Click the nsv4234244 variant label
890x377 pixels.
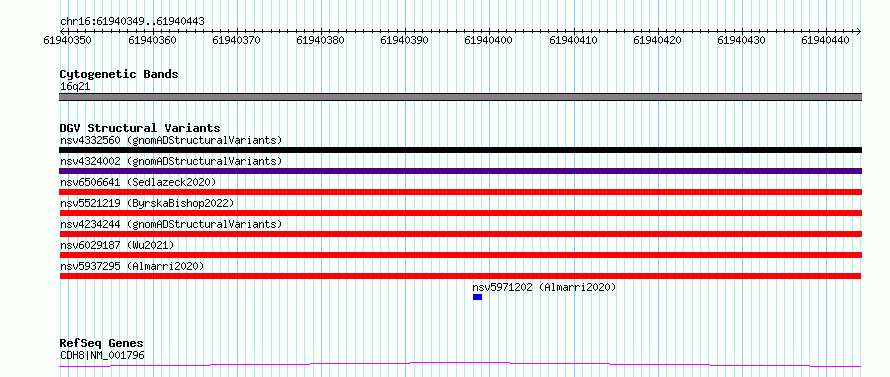tap(171, 224)
